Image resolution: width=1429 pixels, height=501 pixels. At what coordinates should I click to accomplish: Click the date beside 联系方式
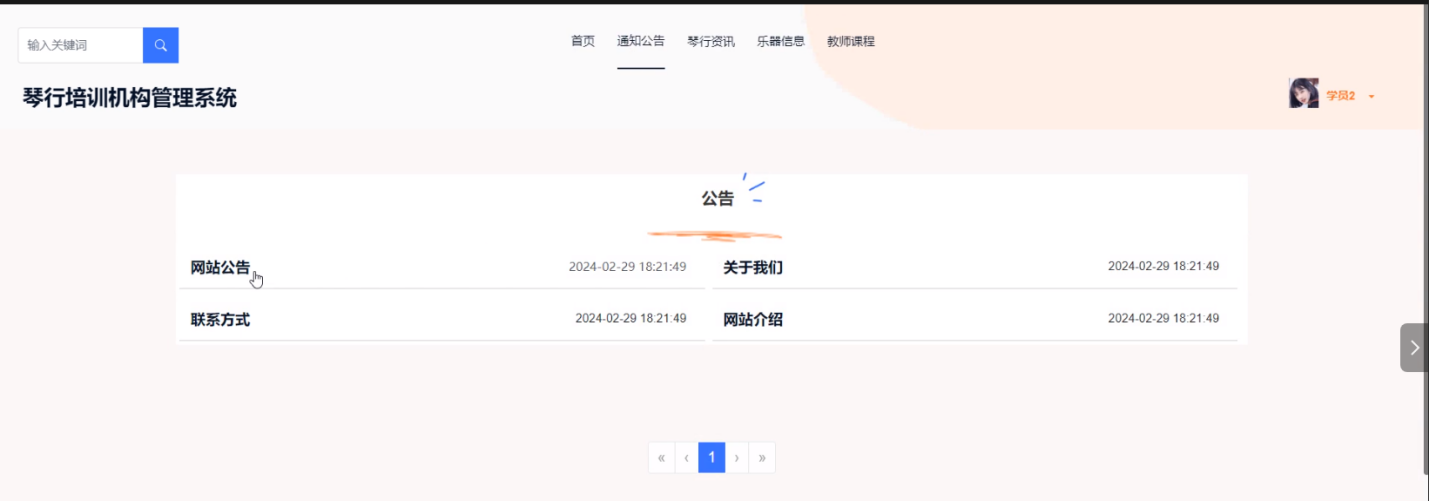coord(630,318)
